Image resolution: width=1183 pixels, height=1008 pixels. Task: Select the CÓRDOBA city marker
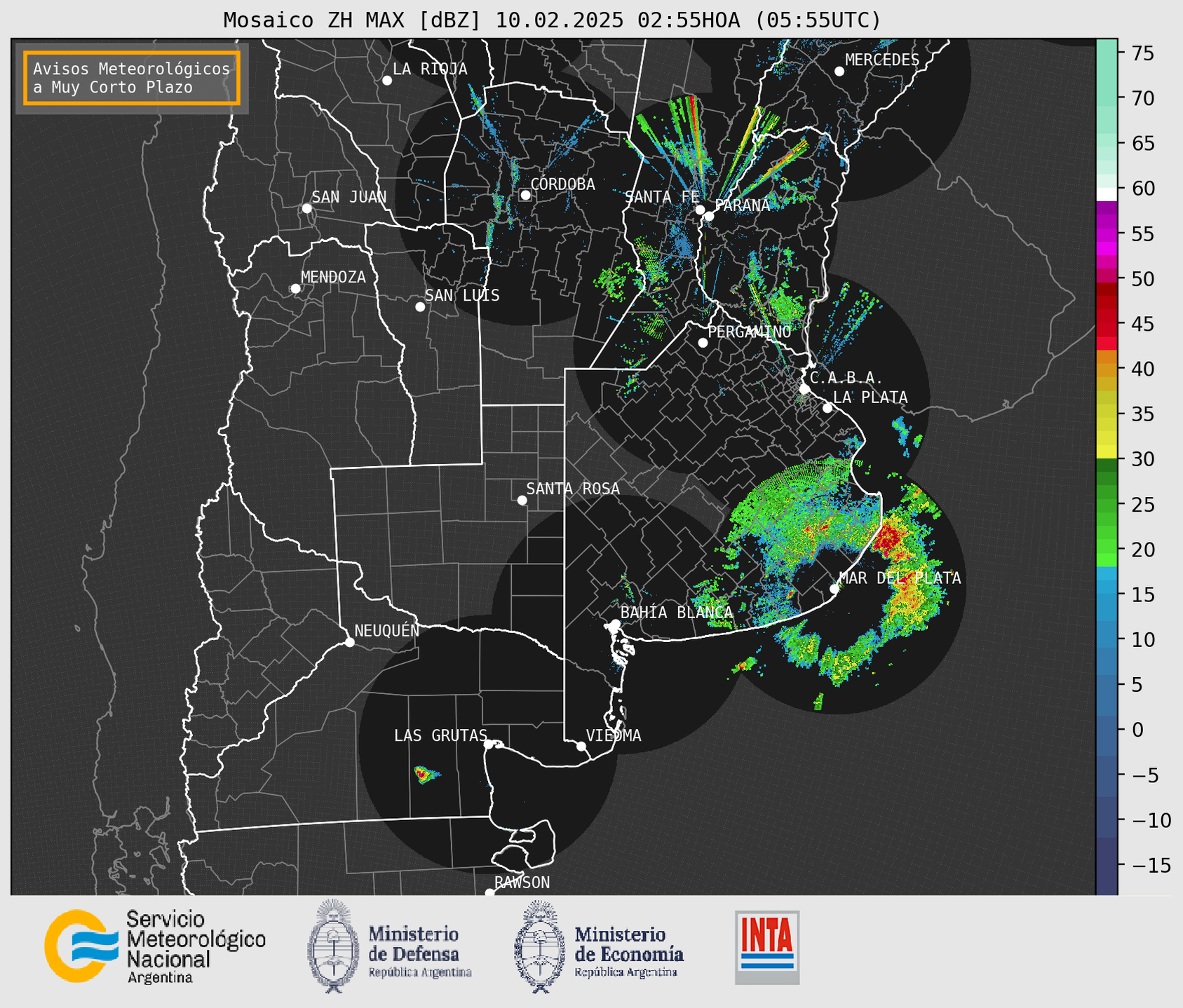point(525,195)
